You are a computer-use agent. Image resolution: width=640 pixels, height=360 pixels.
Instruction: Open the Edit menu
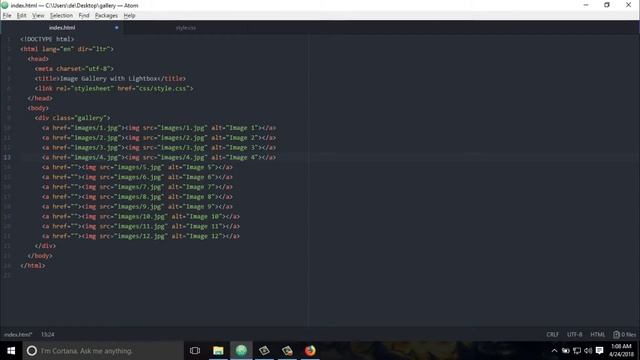pos(22,16)
